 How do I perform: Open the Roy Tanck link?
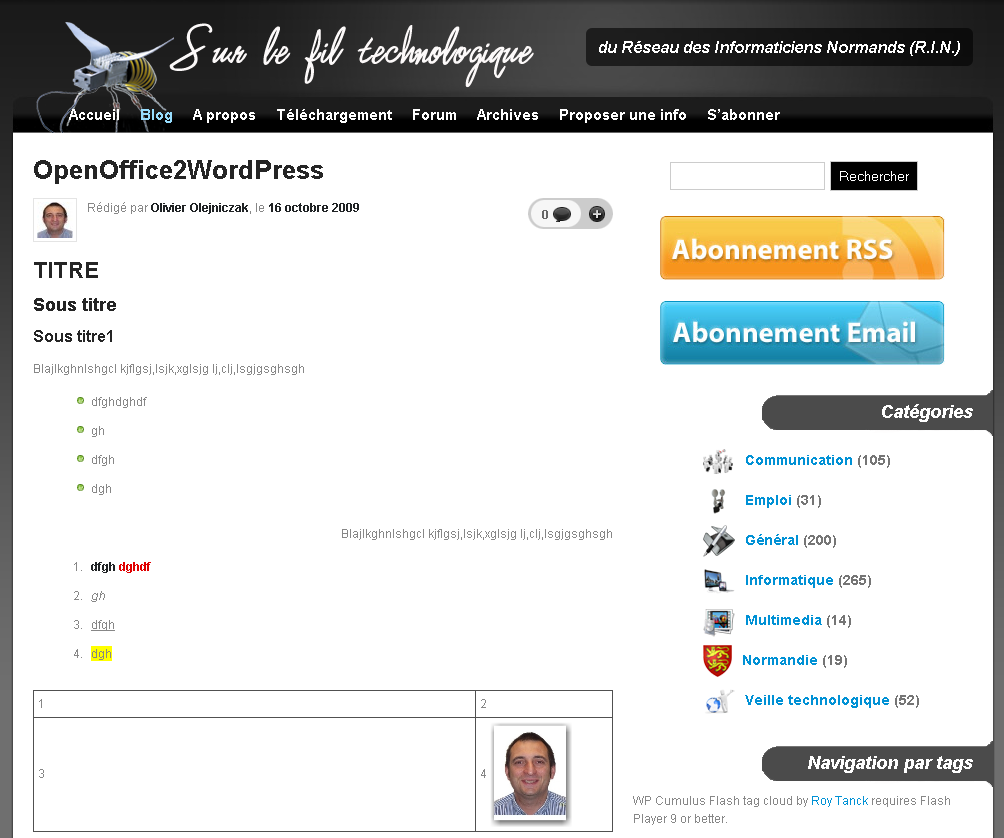(839, 801)
